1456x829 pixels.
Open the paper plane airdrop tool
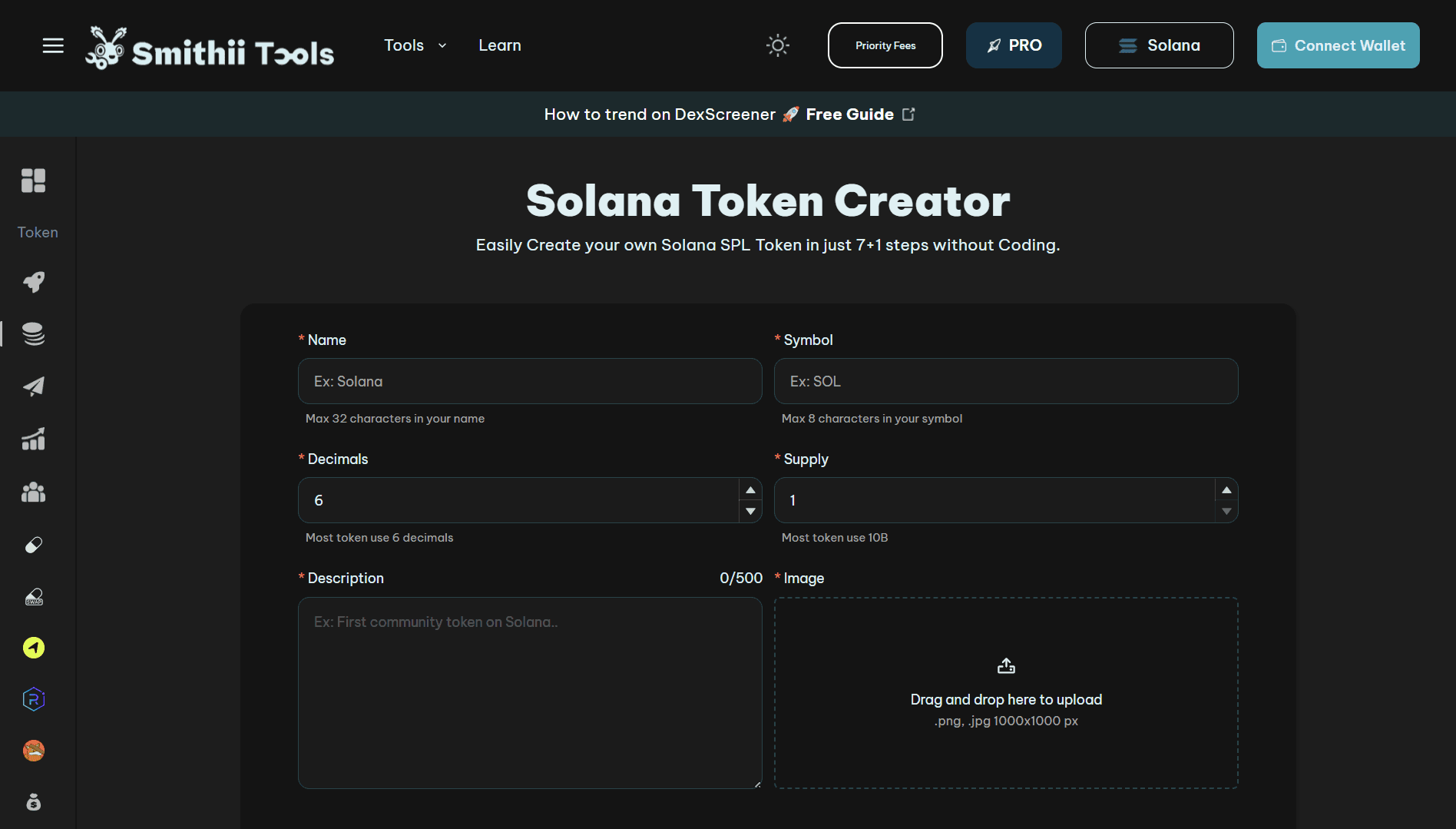pos(34,387)
